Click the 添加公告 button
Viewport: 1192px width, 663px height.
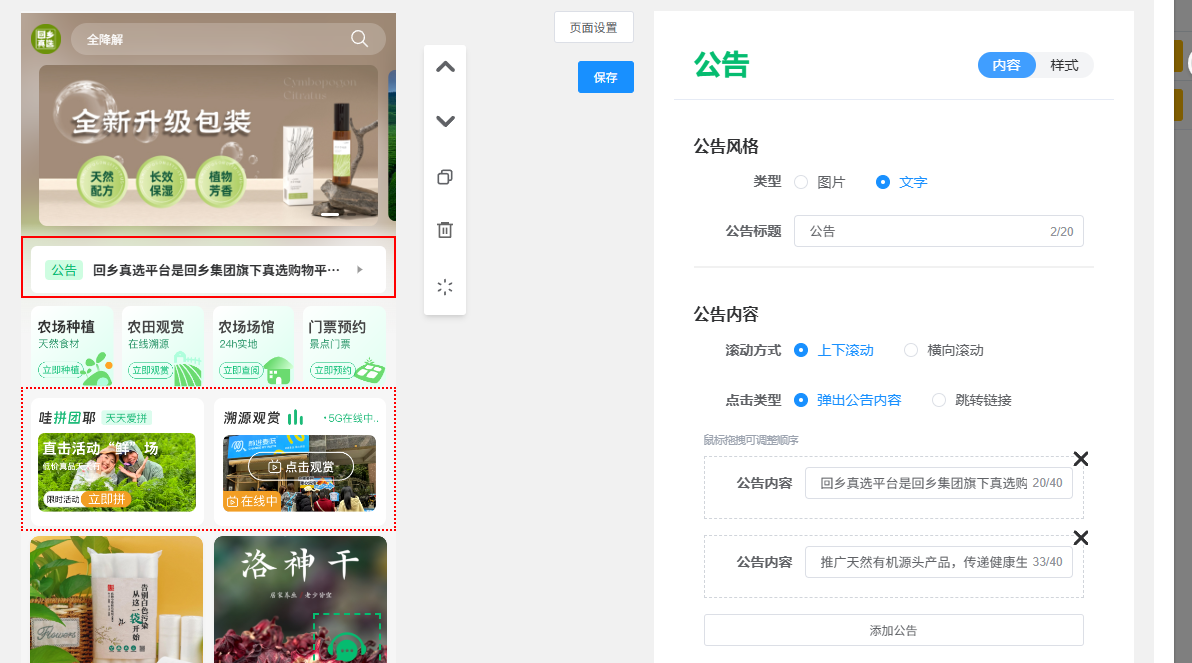(x=893, y=630)
